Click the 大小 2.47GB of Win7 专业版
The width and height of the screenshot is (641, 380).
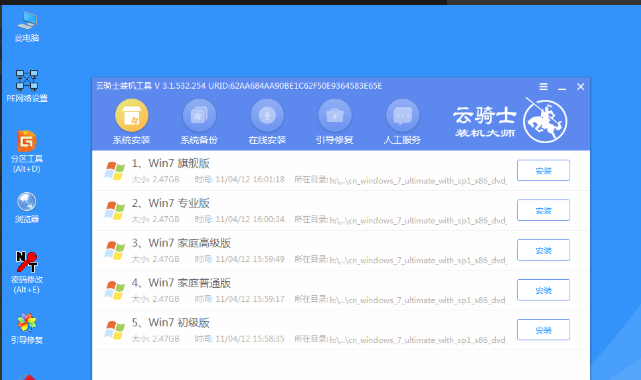155,219
